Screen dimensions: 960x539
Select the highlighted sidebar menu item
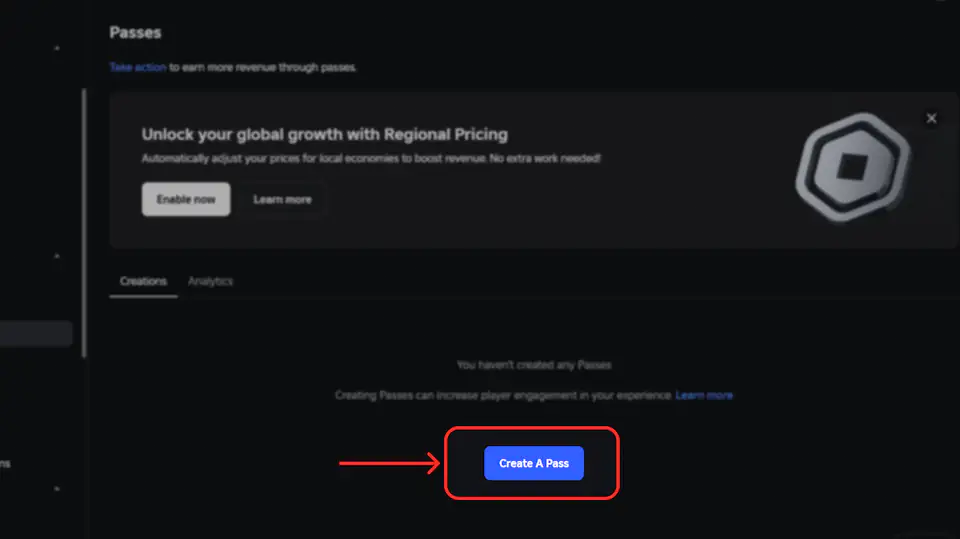pos(35,334)
